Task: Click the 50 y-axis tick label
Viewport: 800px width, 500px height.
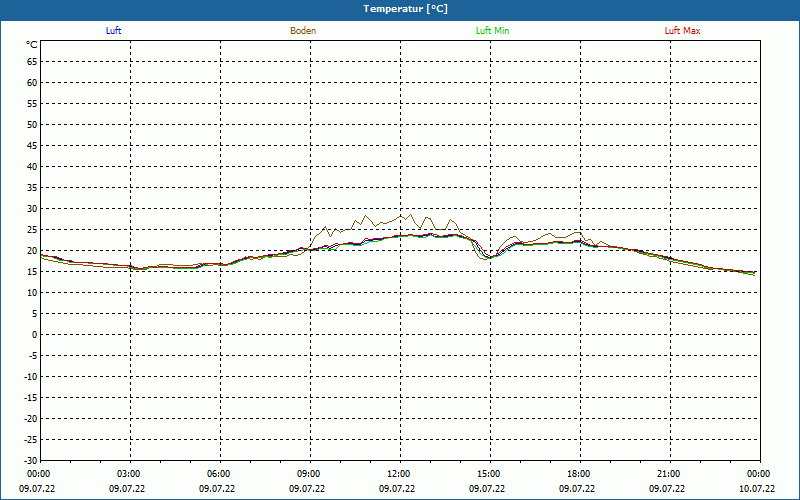Action: click(x=32, y=124)
